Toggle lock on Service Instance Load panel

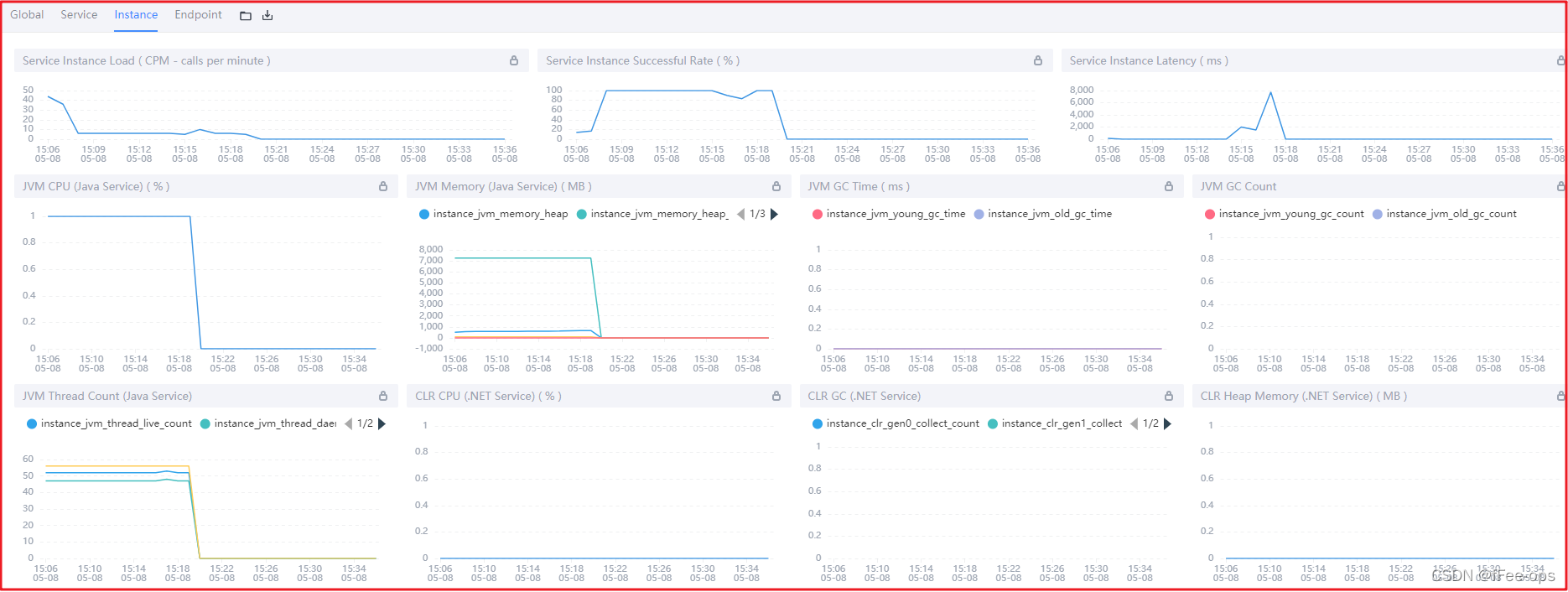(x=514, y=60)
